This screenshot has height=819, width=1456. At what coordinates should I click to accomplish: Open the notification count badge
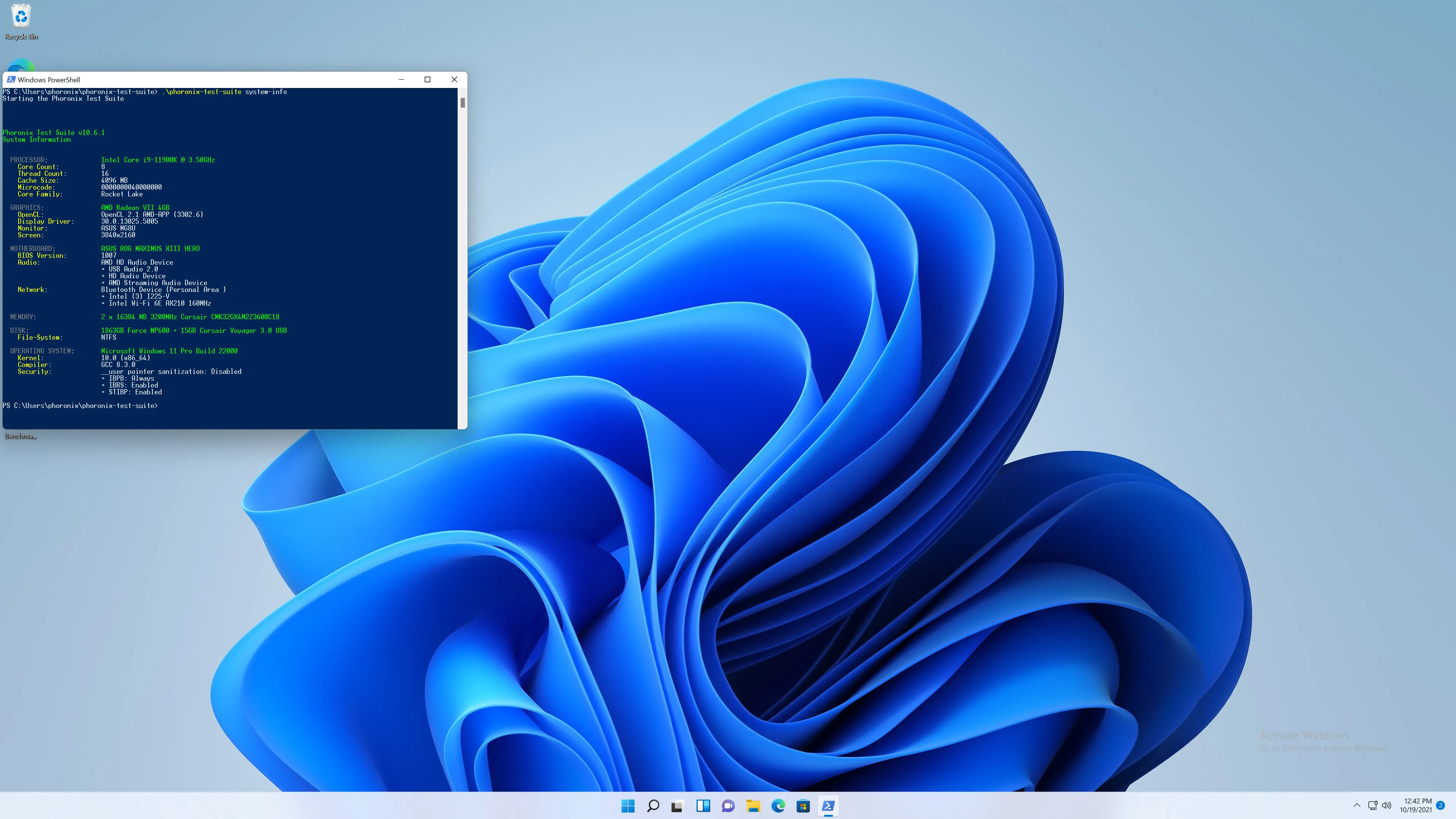click(x=1440, y=805)
